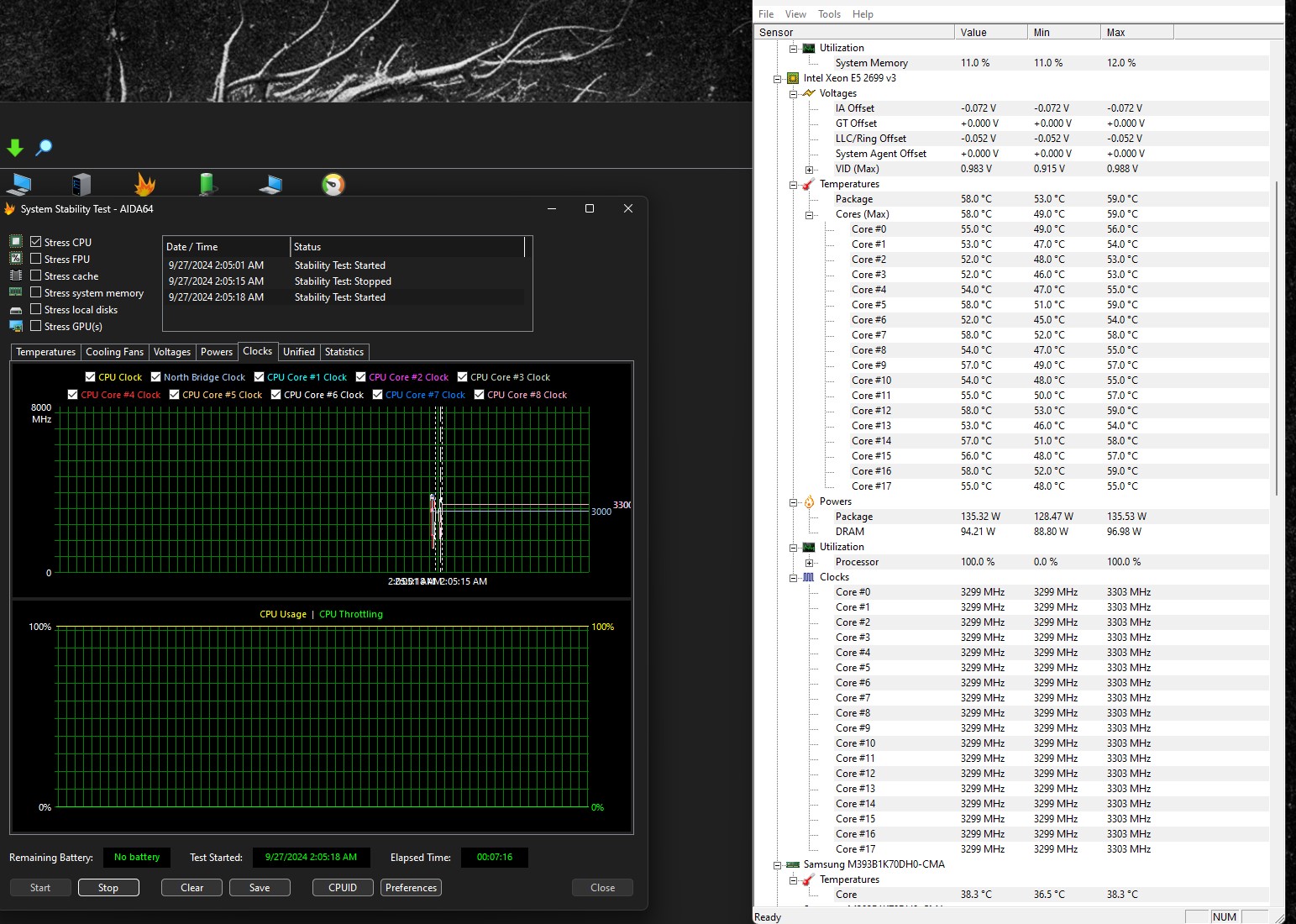Expand the Processor utilization row

coord(809,563)
